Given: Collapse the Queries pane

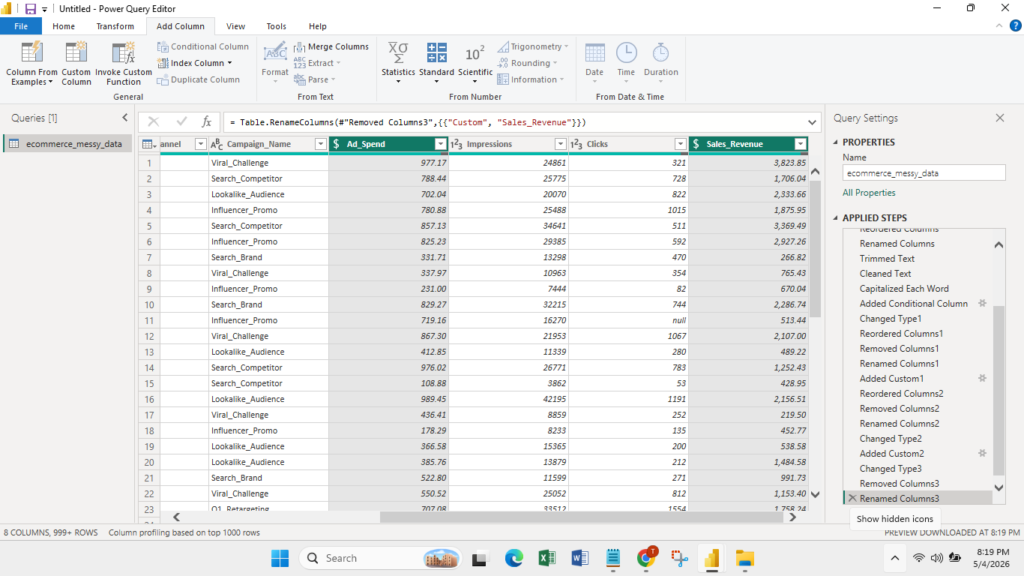Looking at the screenshot, I should [125, 118].
